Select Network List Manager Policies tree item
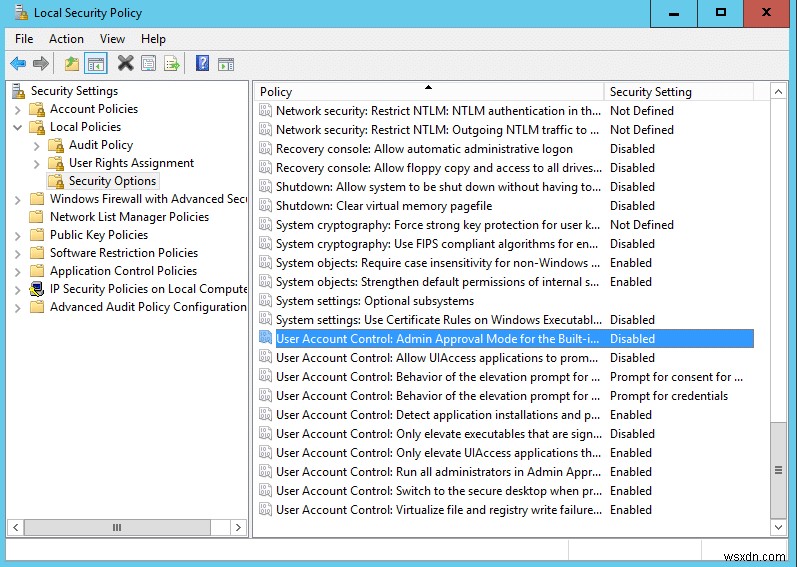 click(x=129, y=217)
